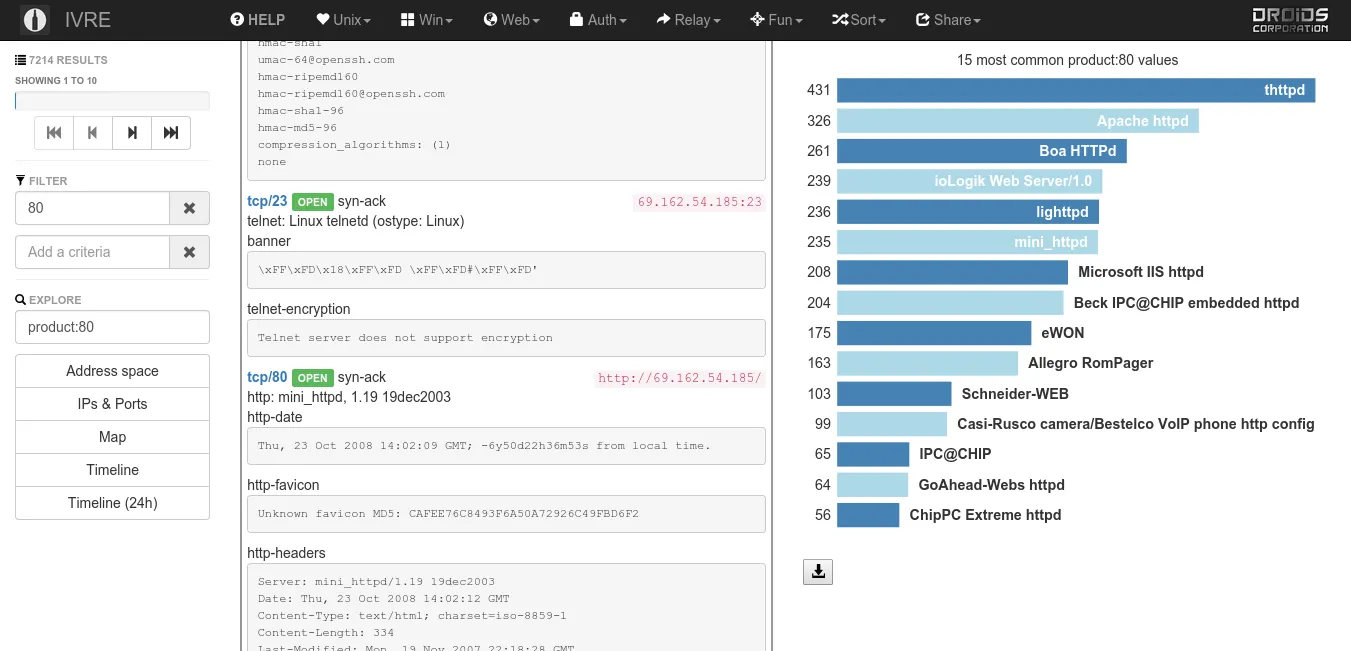
Task: Open the Share dropdown
Action: 947,19
